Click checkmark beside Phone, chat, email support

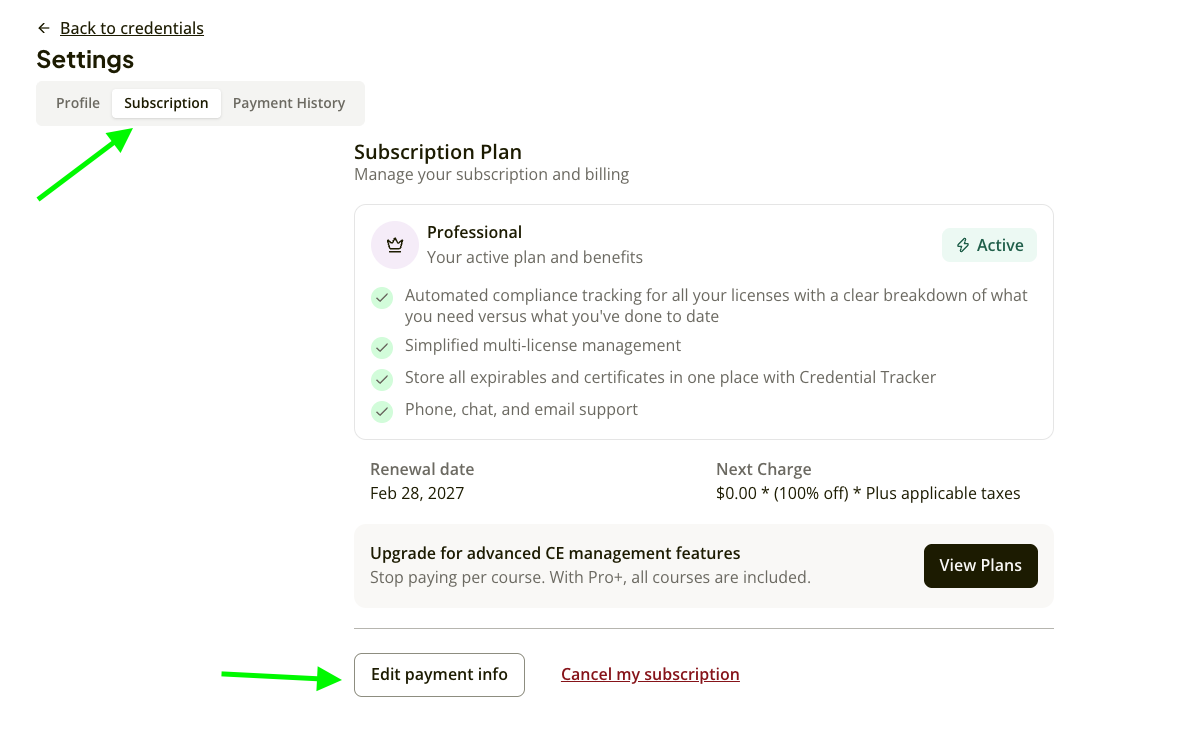pyautogui.click(x=382, y=411)
